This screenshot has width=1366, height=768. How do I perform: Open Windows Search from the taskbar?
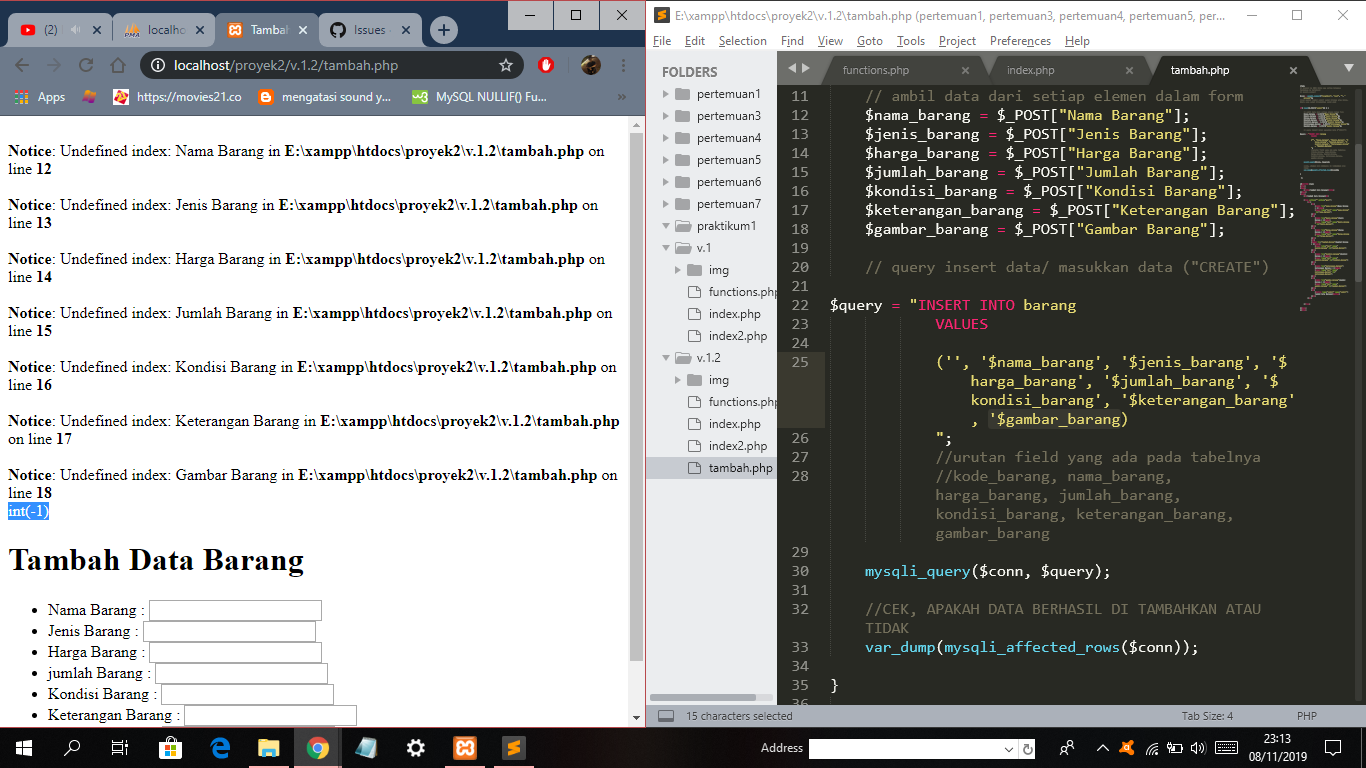(x=71, y=748)
